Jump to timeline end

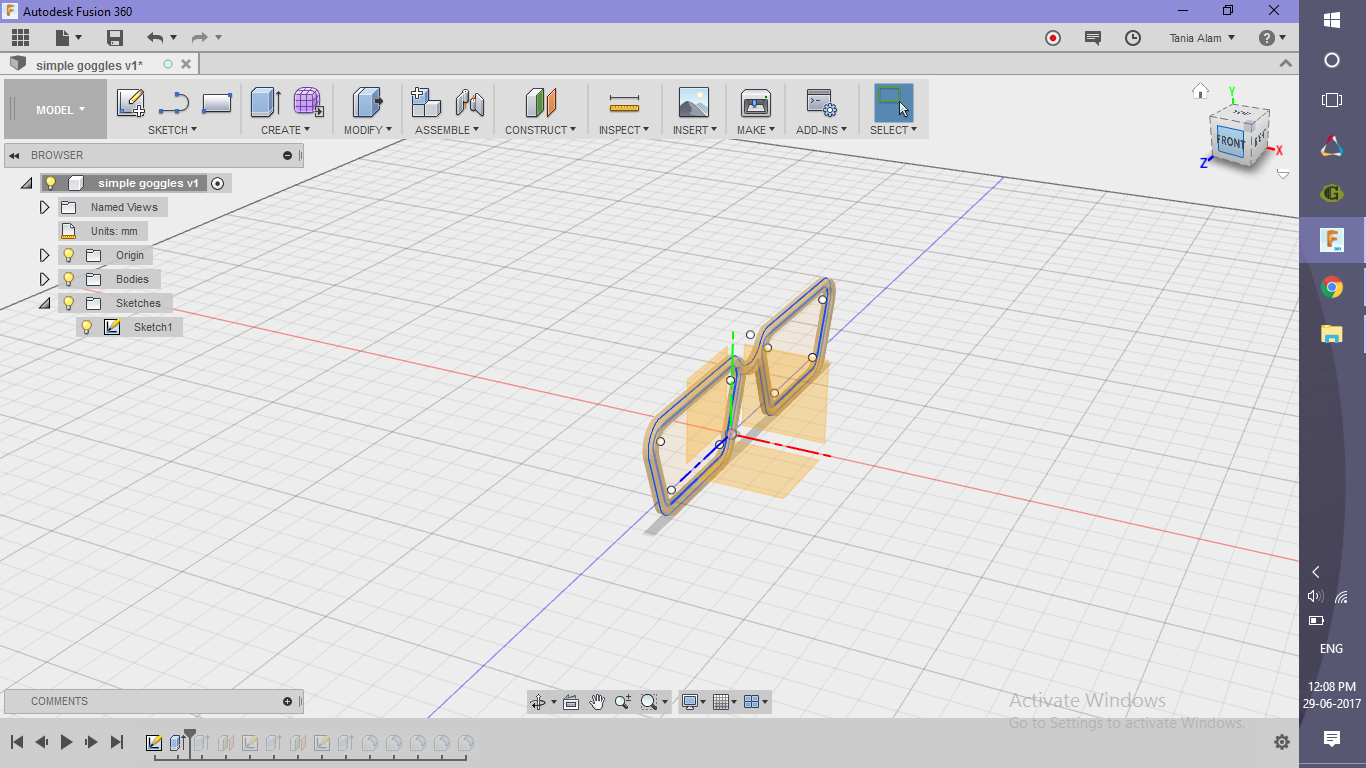click(x=116, y=742)
